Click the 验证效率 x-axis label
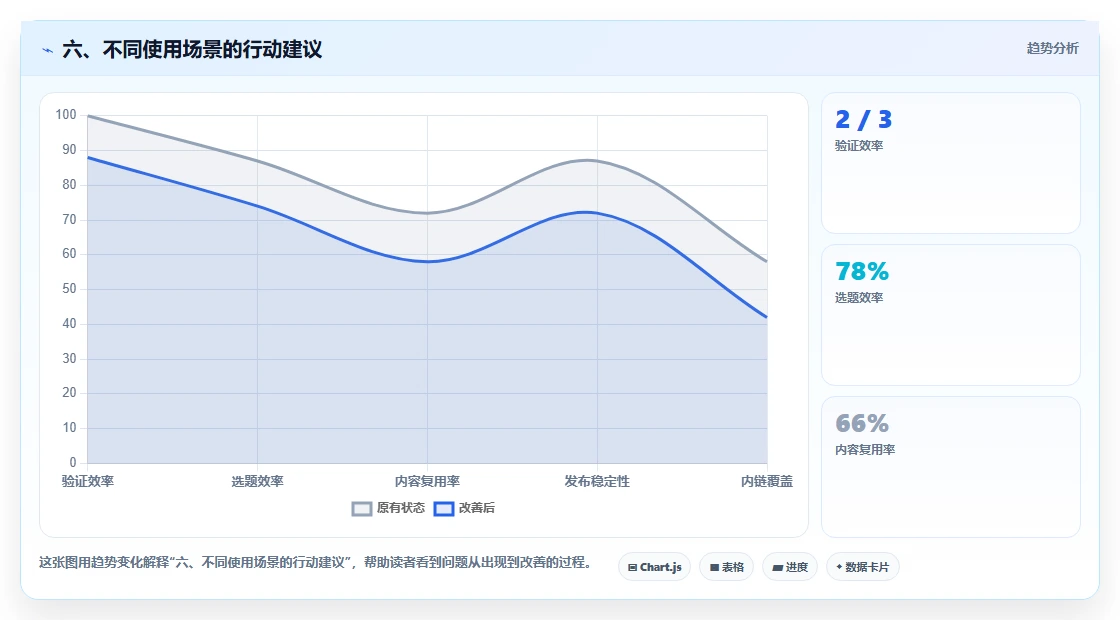This screenshot has height=620, width=1120. pos(88,481)
